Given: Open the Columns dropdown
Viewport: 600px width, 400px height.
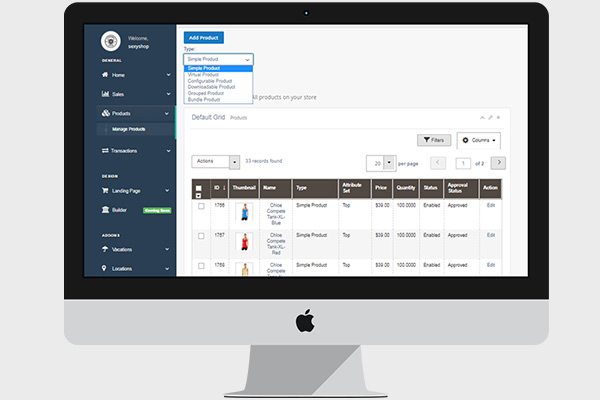Looking at the screenshot, I should coord(478,140).
